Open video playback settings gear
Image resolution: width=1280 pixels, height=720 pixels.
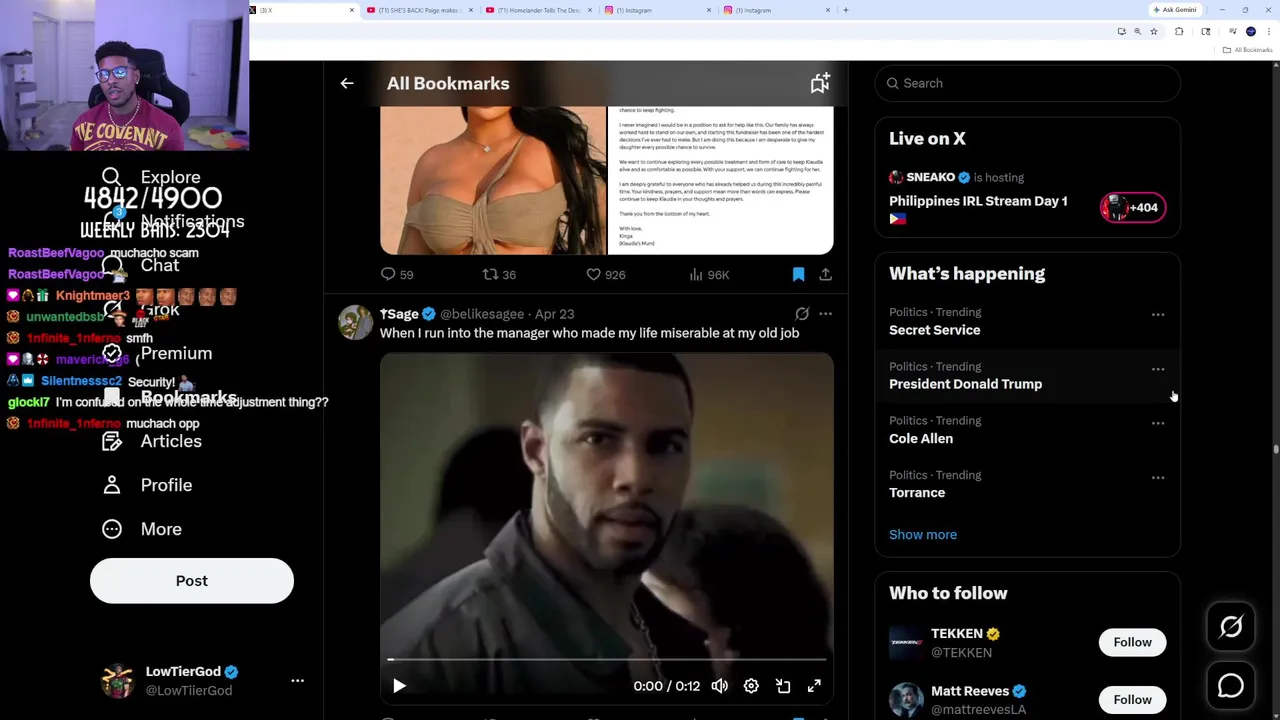(x=751, y=686)
